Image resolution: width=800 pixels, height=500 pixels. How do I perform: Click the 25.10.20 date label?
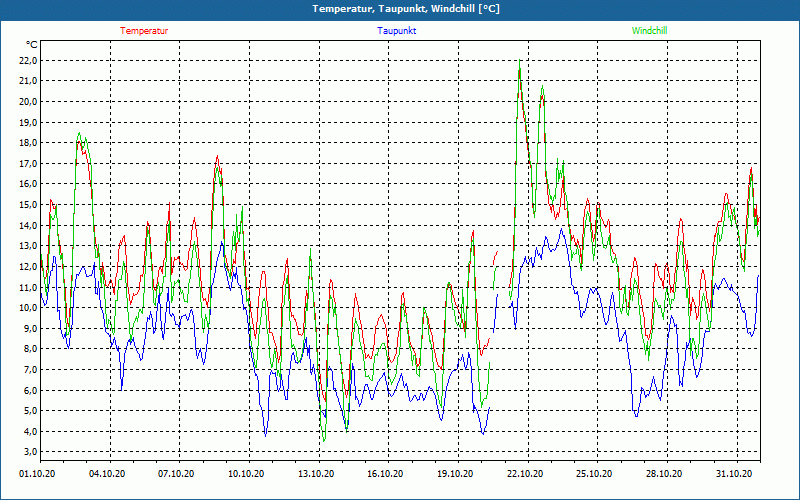594,475
